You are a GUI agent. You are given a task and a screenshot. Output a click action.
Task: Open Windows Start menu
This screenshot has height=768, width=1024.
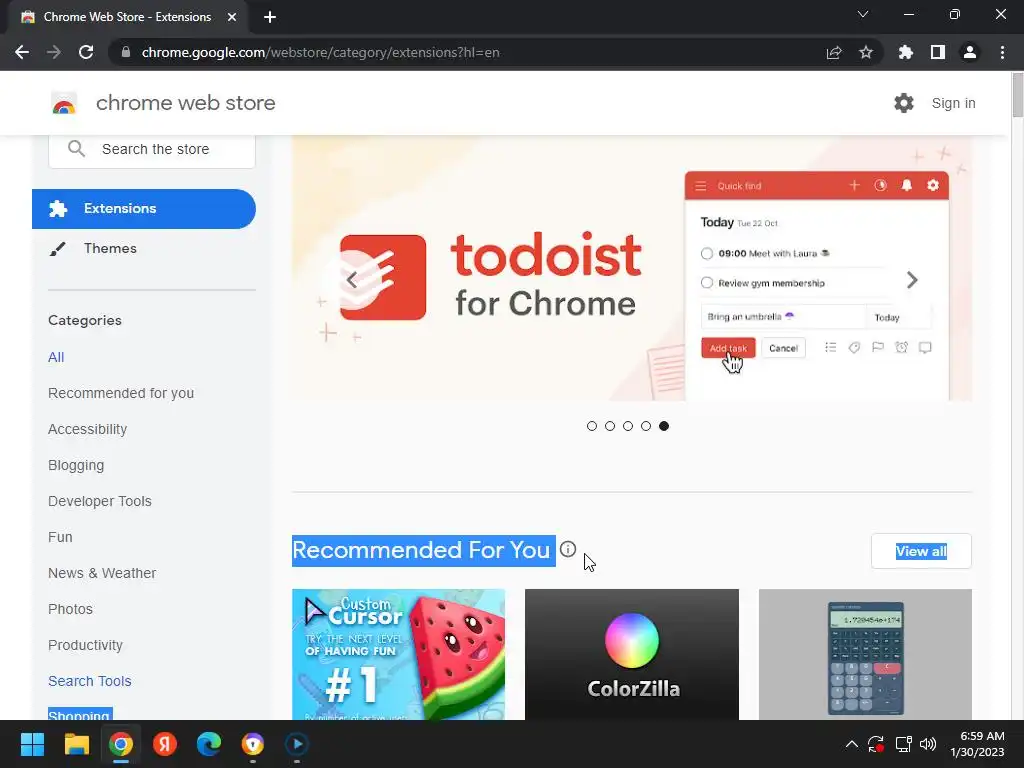[x=32, y=744]
